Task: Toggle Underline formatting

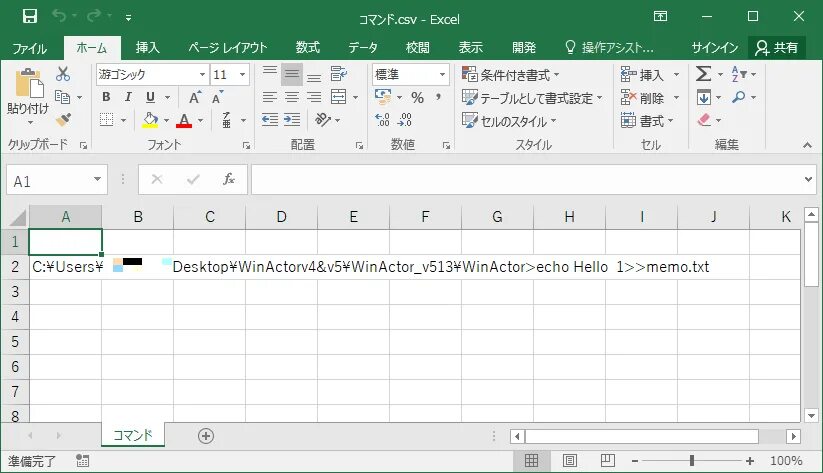Action: [151, 97]
